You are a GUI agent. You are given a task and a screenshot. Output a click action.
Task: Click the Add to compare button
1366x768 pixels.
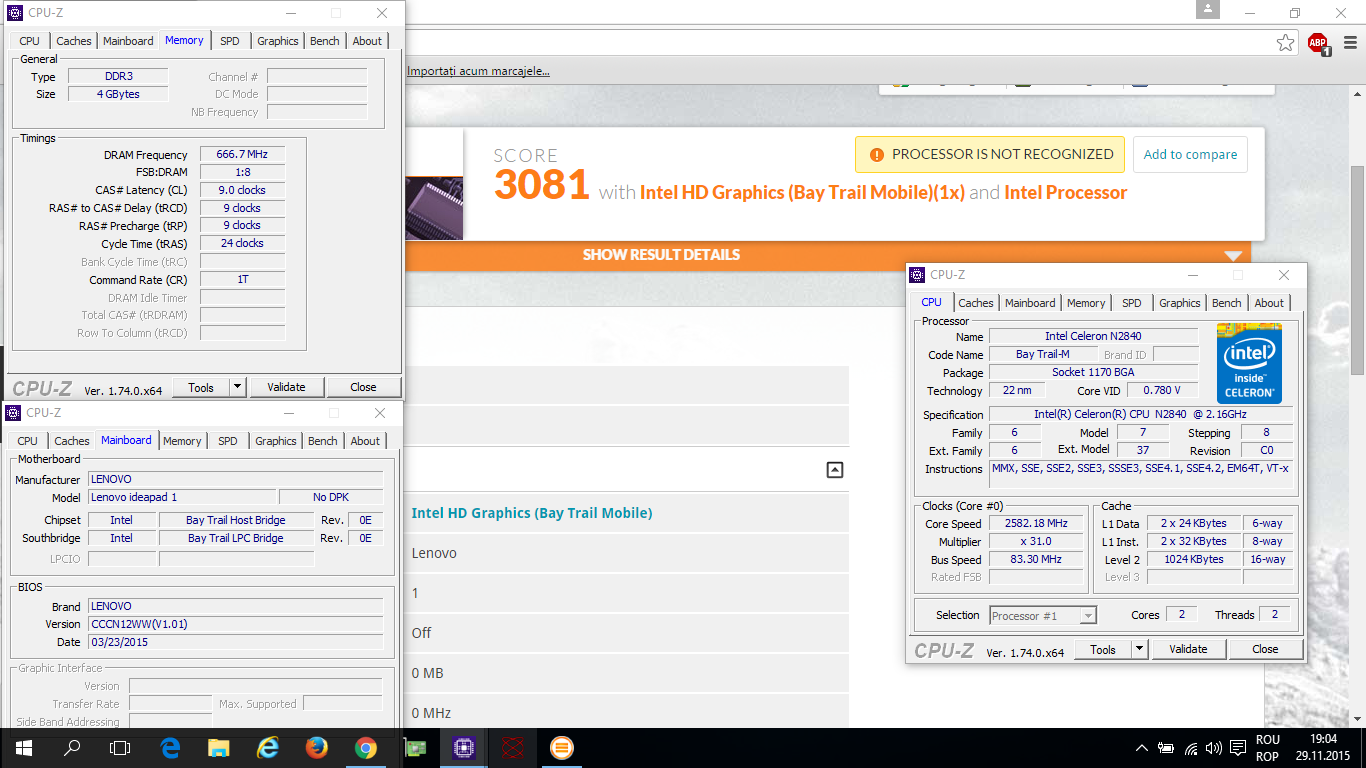[1190, 155]
